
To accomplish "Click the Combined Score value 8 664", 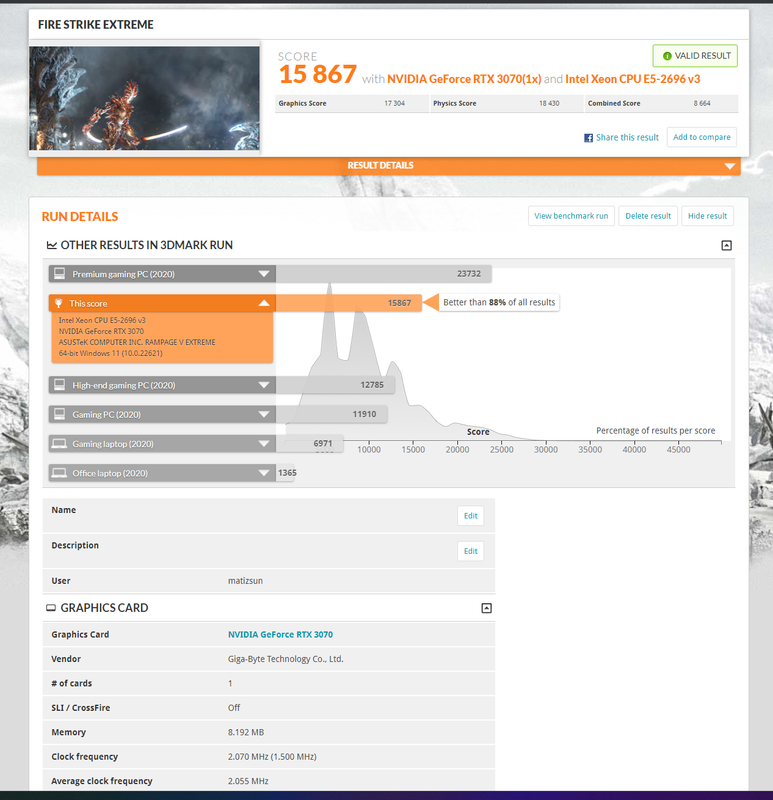I will coord(702,104).
